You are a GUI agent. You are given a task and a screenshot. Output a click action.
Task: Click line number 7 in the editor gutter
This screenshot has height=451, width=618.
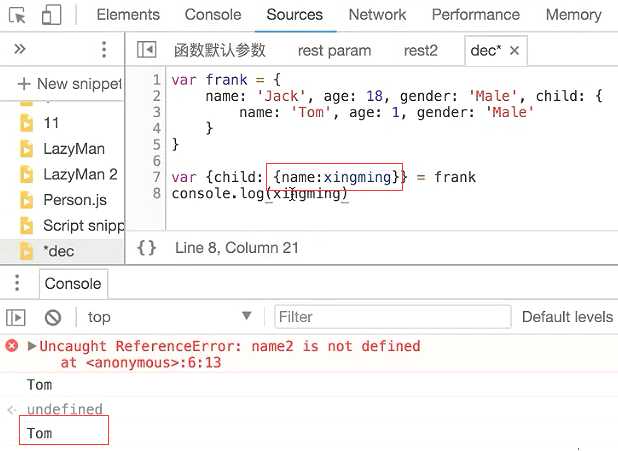(x=156, y=177)
